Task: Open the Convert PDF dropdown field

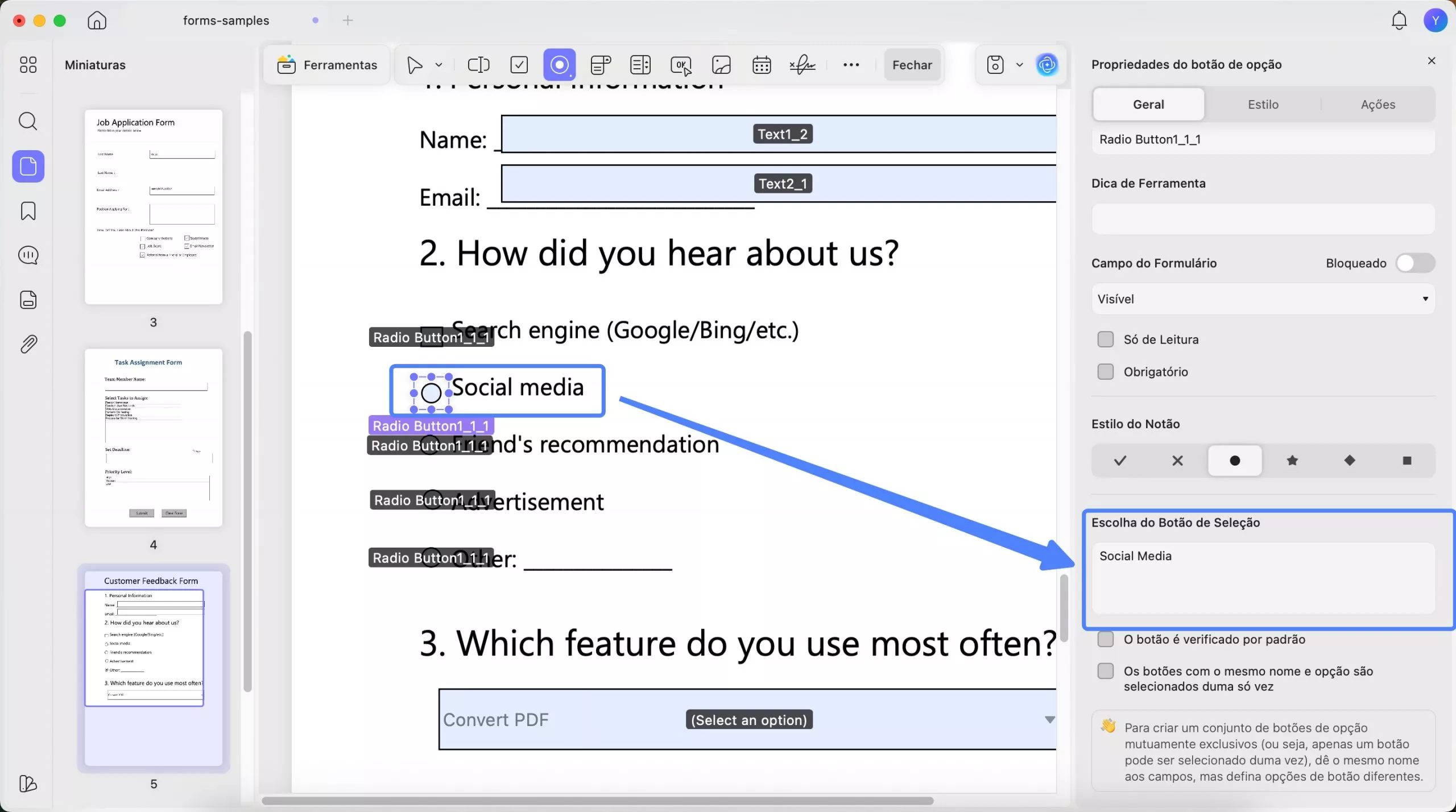Action: [747, 720]
